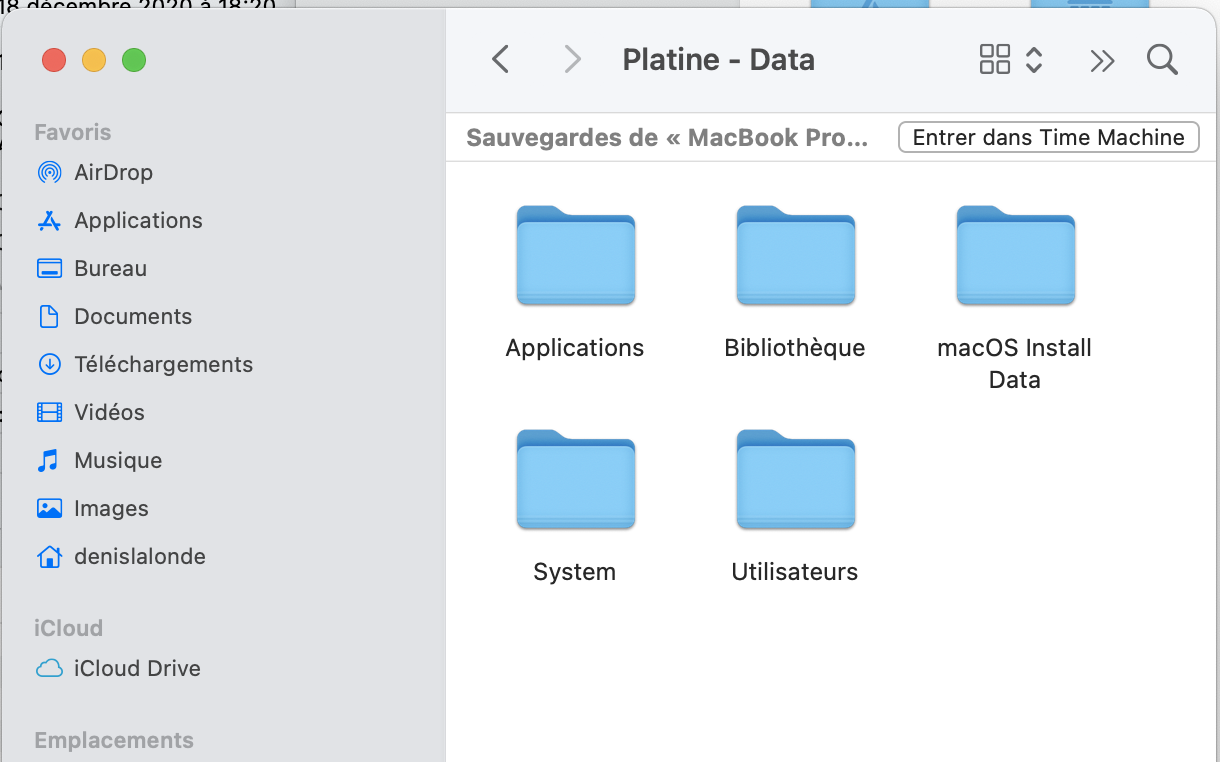Select the Utilisateurs folder

795,481
